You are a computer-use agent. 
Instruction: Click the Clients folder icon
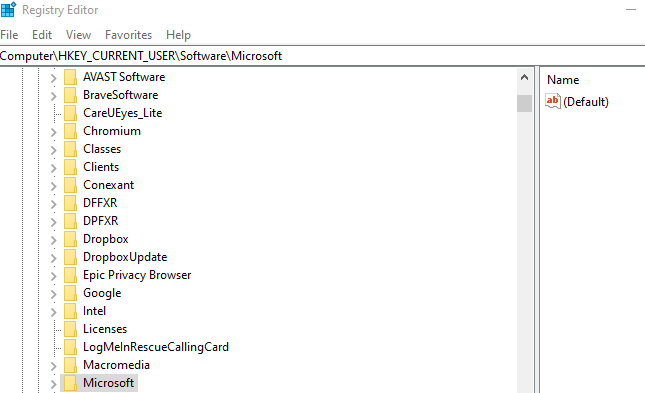pyautogui.click(x=70, y=167)
